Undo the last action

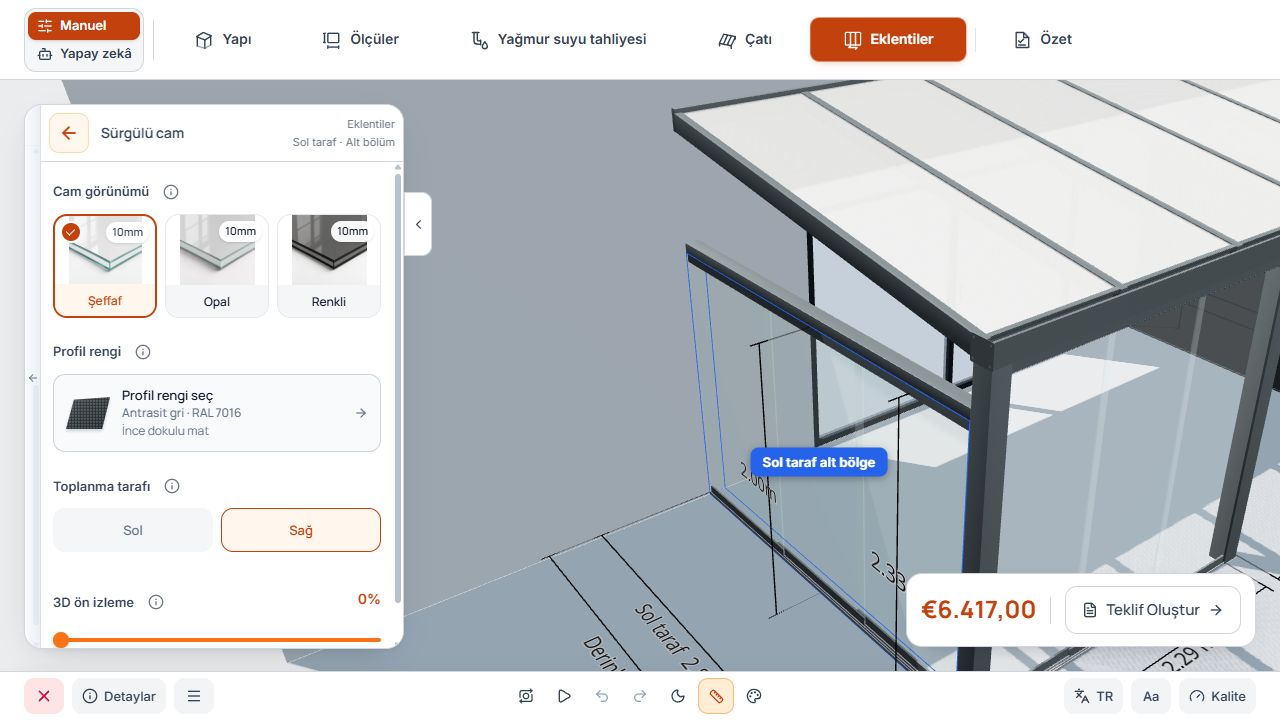(x=602, y=696)
